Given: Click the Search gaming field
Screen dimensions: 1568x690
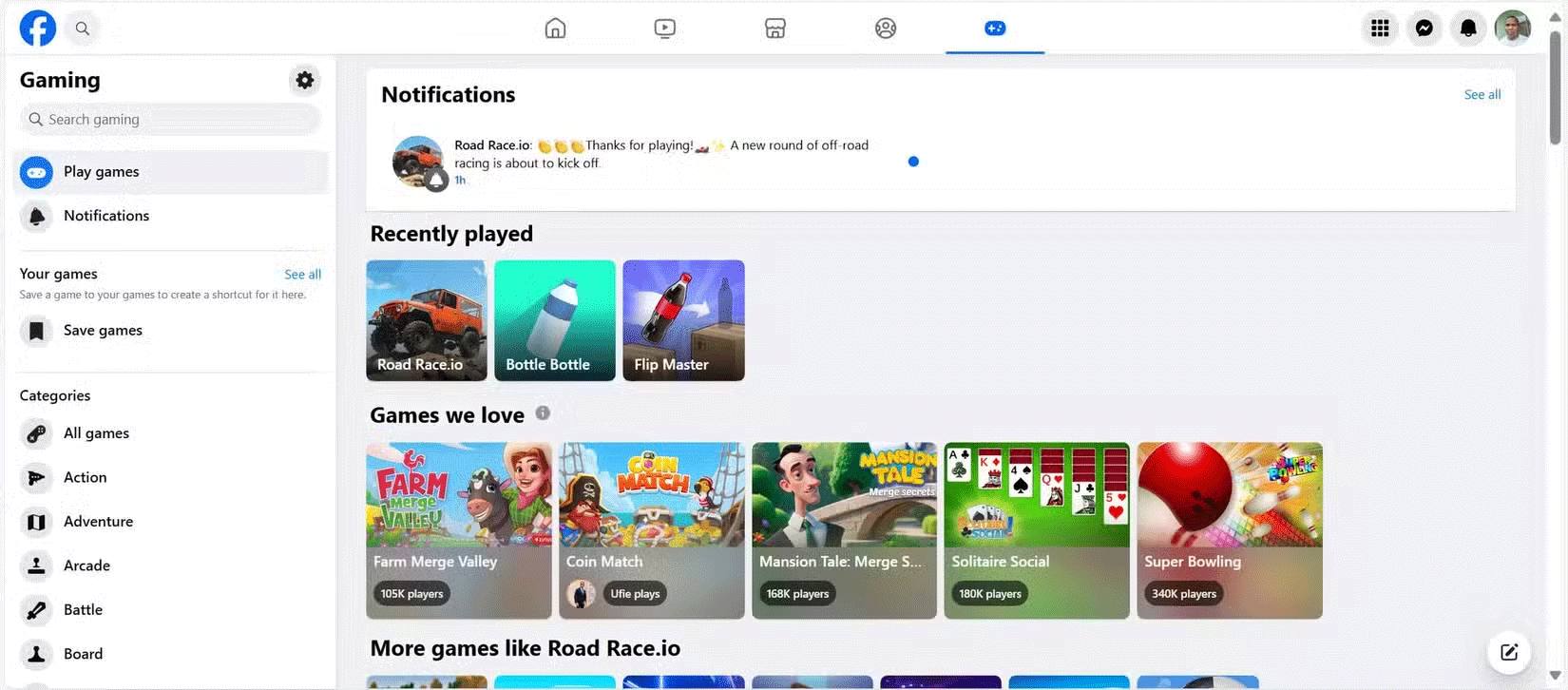Looking at the screenshot, I should click(x=170, y=119).
